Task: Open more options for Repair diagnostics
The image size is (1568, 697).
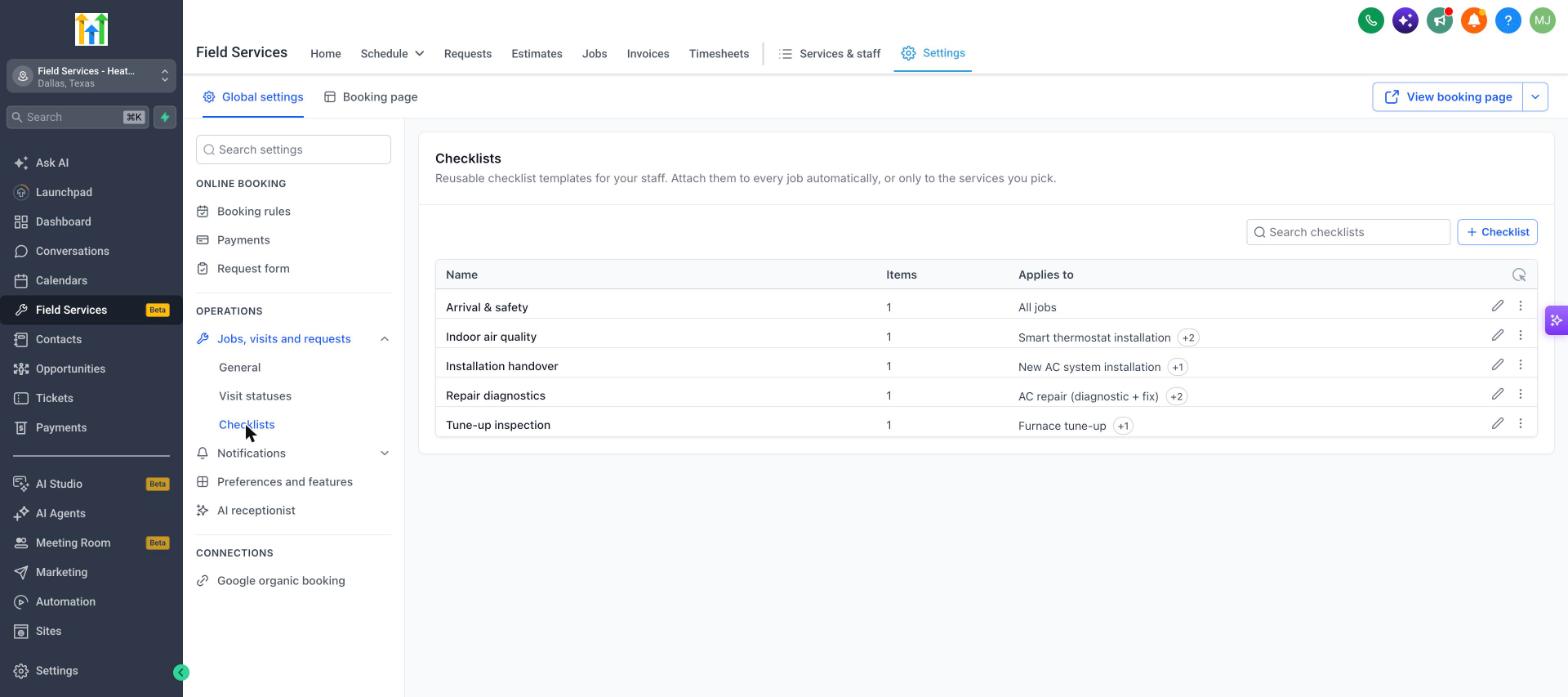Action: pyautogui.click(x=1520, y=394)
